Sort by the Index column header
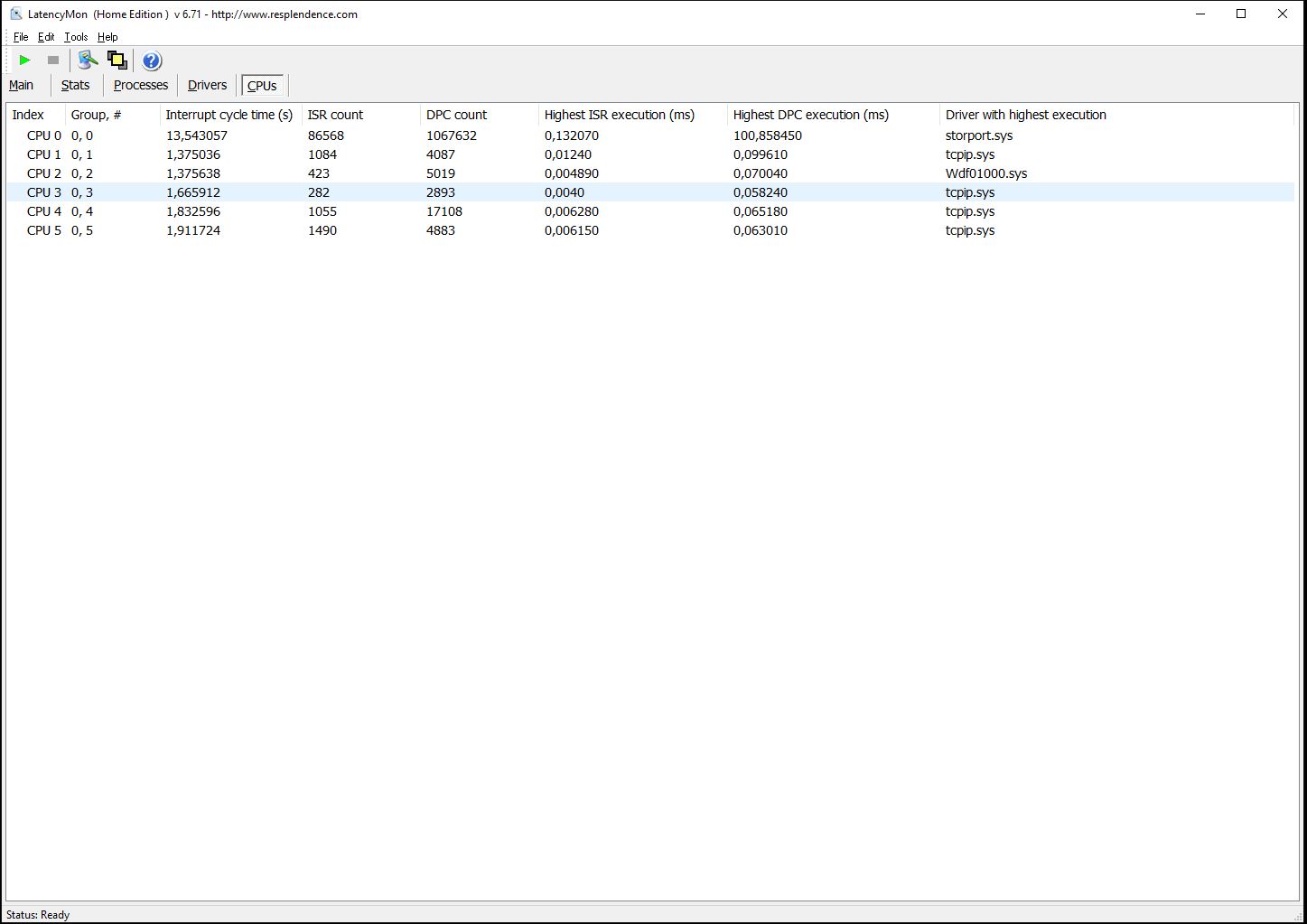1307x924 pixels. [36, 115]
